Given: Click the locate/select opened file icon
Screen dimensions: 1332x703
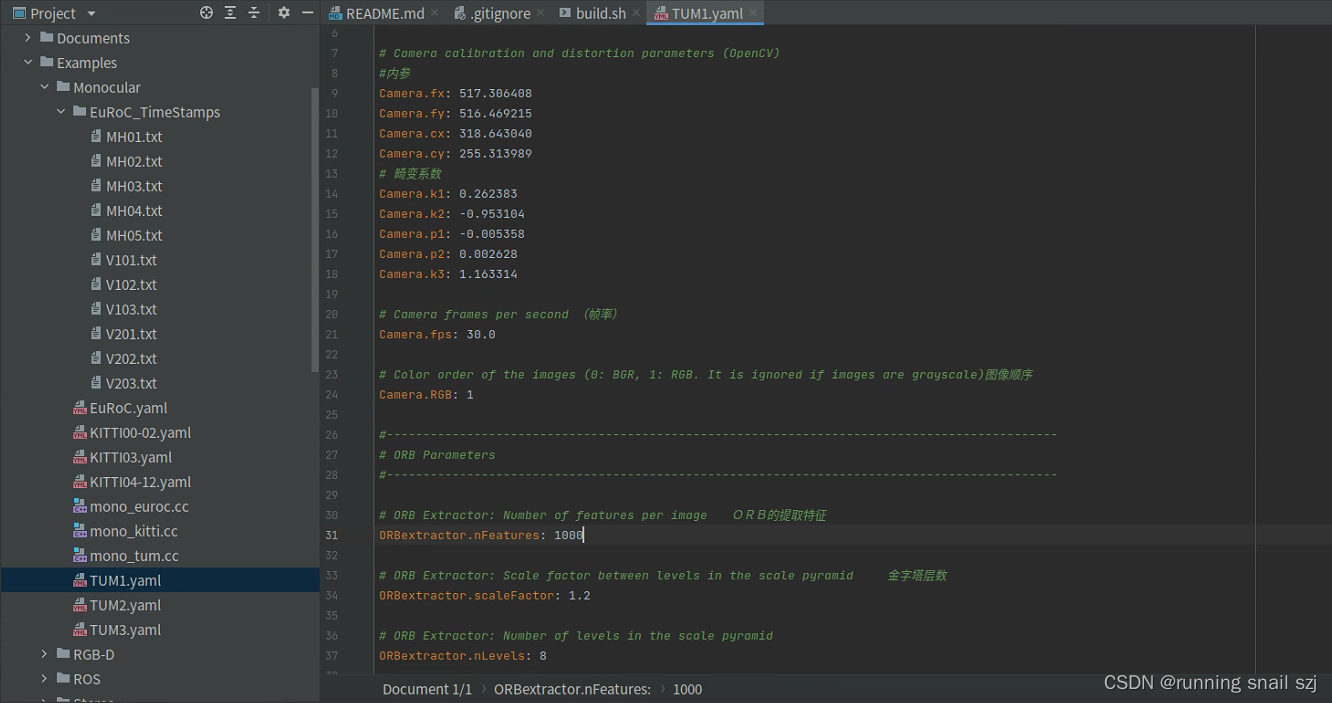Looking at the screenshot, I should [206, 13].
